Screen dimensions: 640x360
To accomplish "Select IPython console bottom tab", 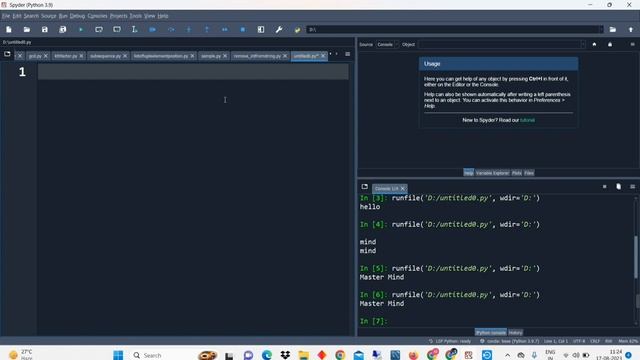I will point(491,333).
